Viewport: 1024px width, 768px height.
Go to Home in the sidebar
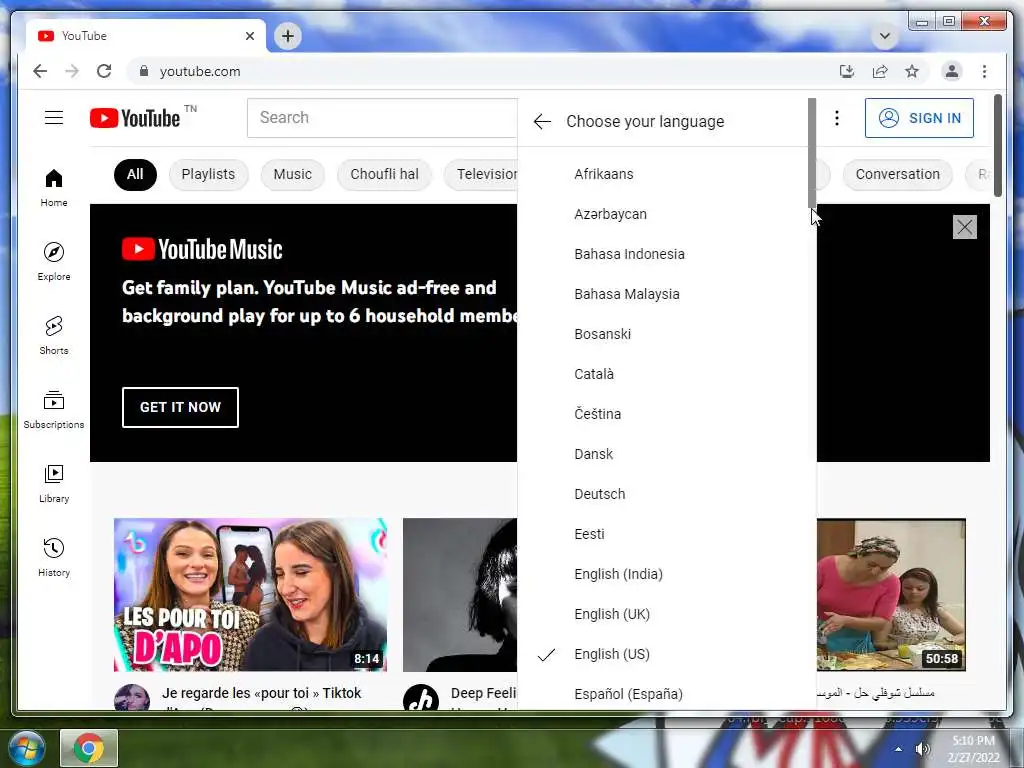tap(54, 188)
